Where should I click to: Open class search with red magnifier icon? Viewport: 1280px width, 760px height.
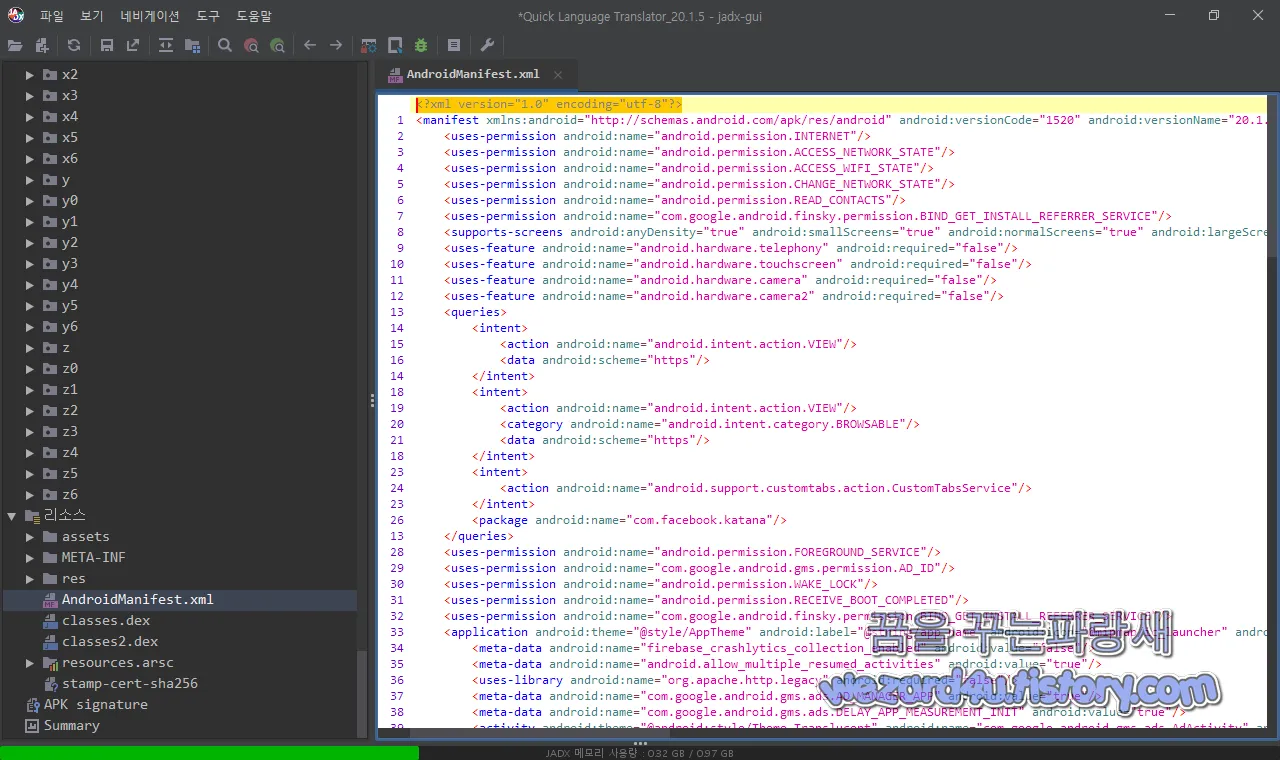click(x=251, y=45)
